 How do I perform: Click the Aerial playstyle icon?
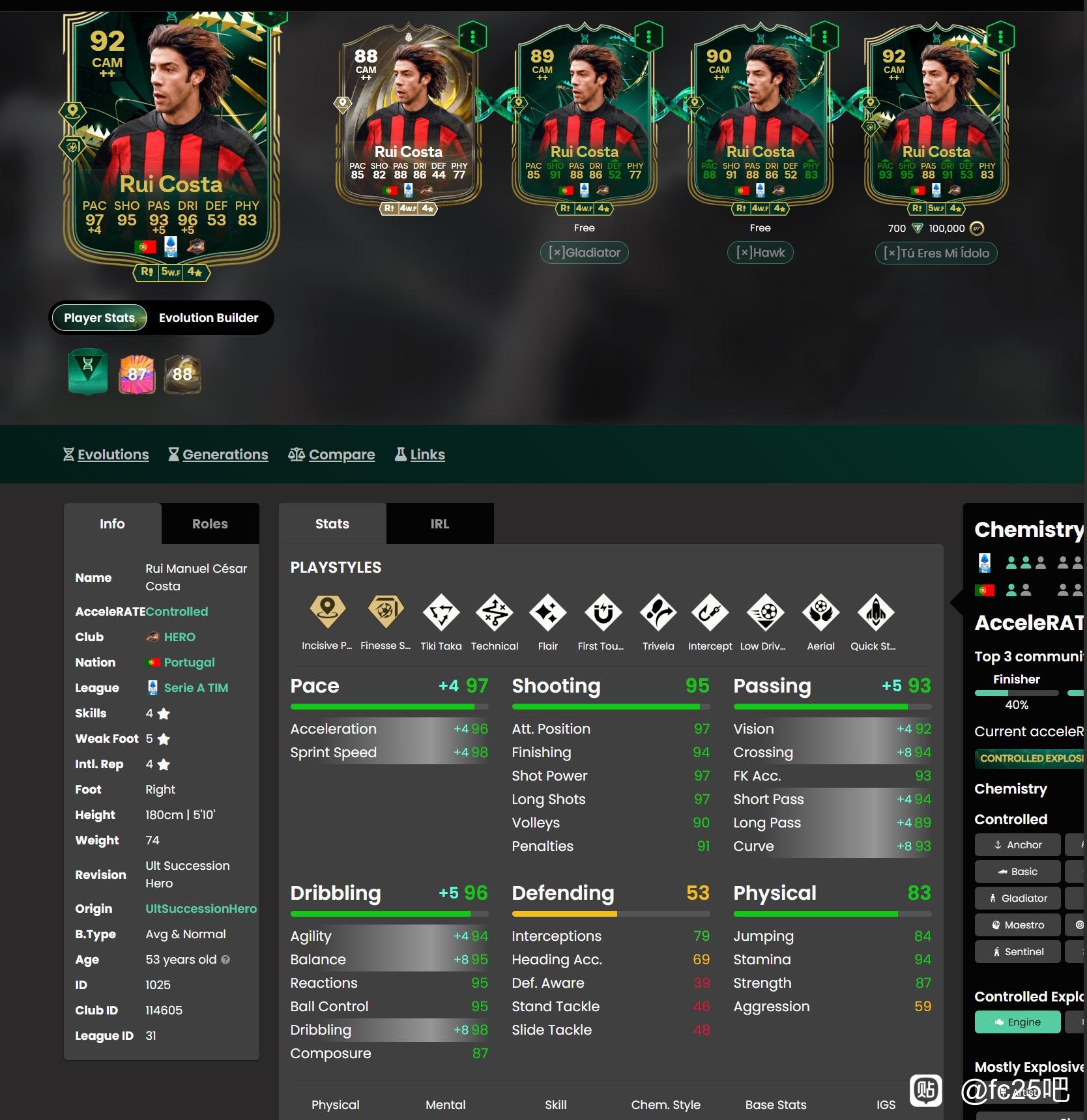pos(820,612)
